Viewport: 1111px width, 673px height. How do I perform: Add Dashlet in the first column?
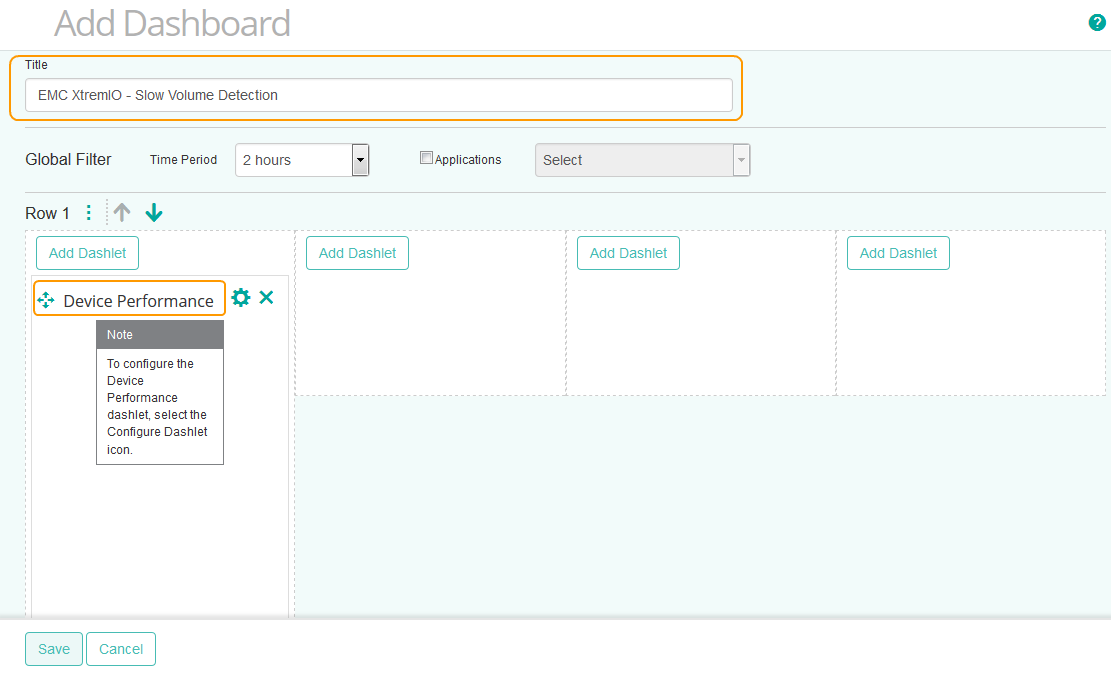87,253
